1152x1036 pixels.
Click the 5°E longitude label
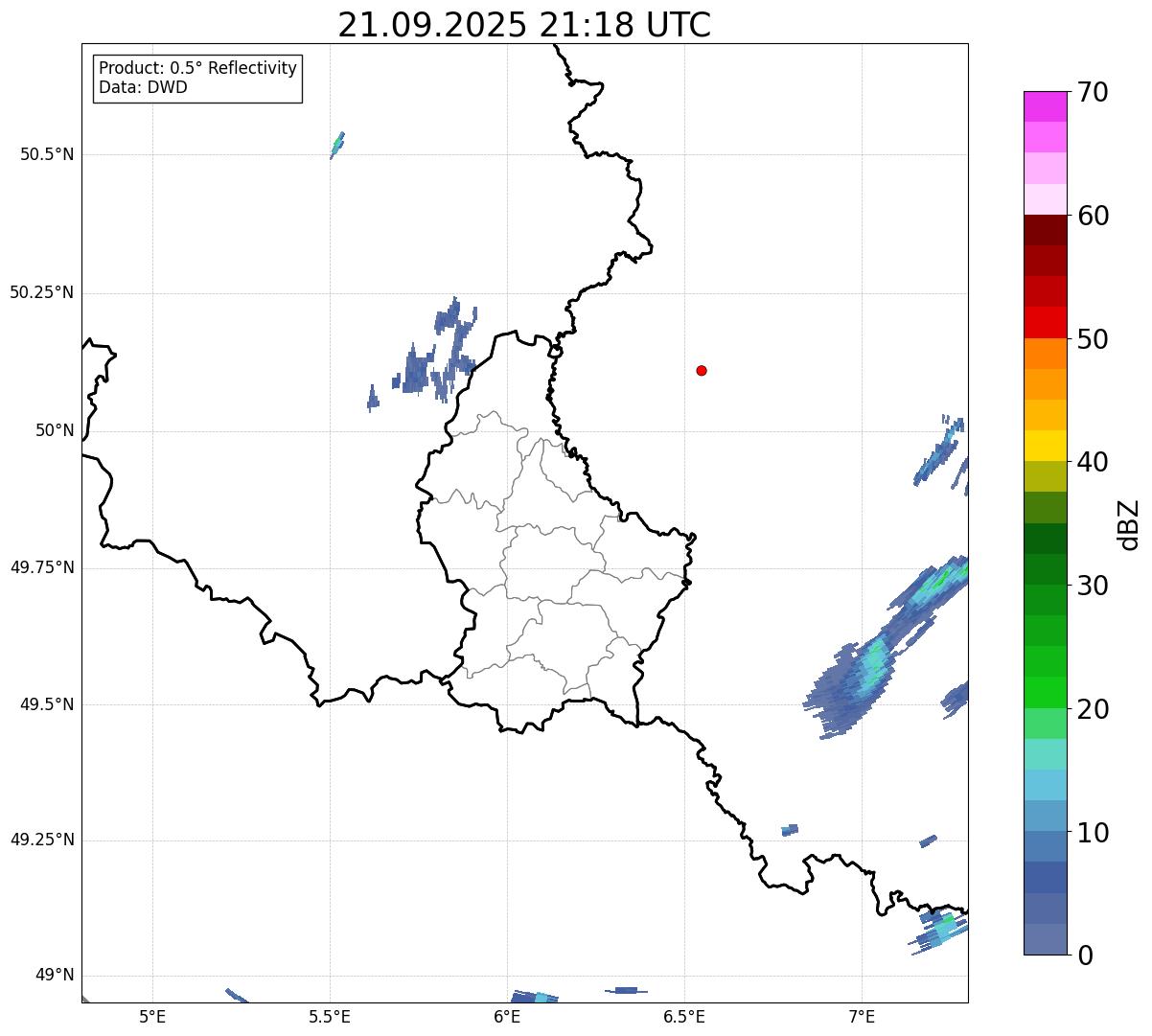[x=152, y=1018]
